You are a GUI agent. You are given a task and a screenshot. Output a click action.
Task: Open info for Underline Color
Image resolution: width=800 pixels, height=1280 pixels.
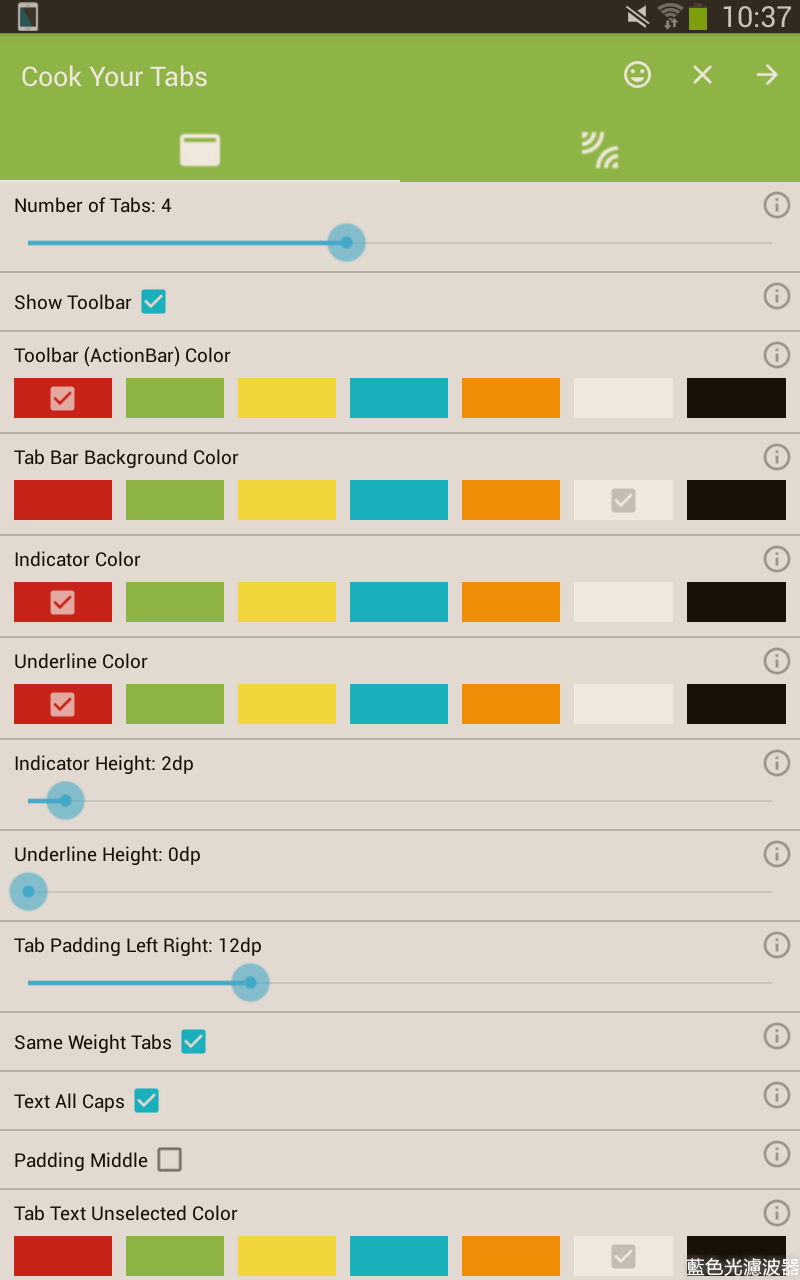(x=777, y=661)
